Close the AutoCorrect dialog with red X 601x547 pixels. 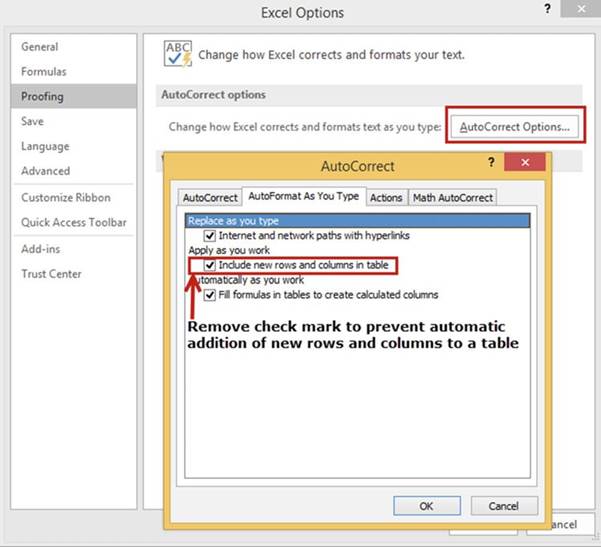pyautogui.click(x=522, y=164)
